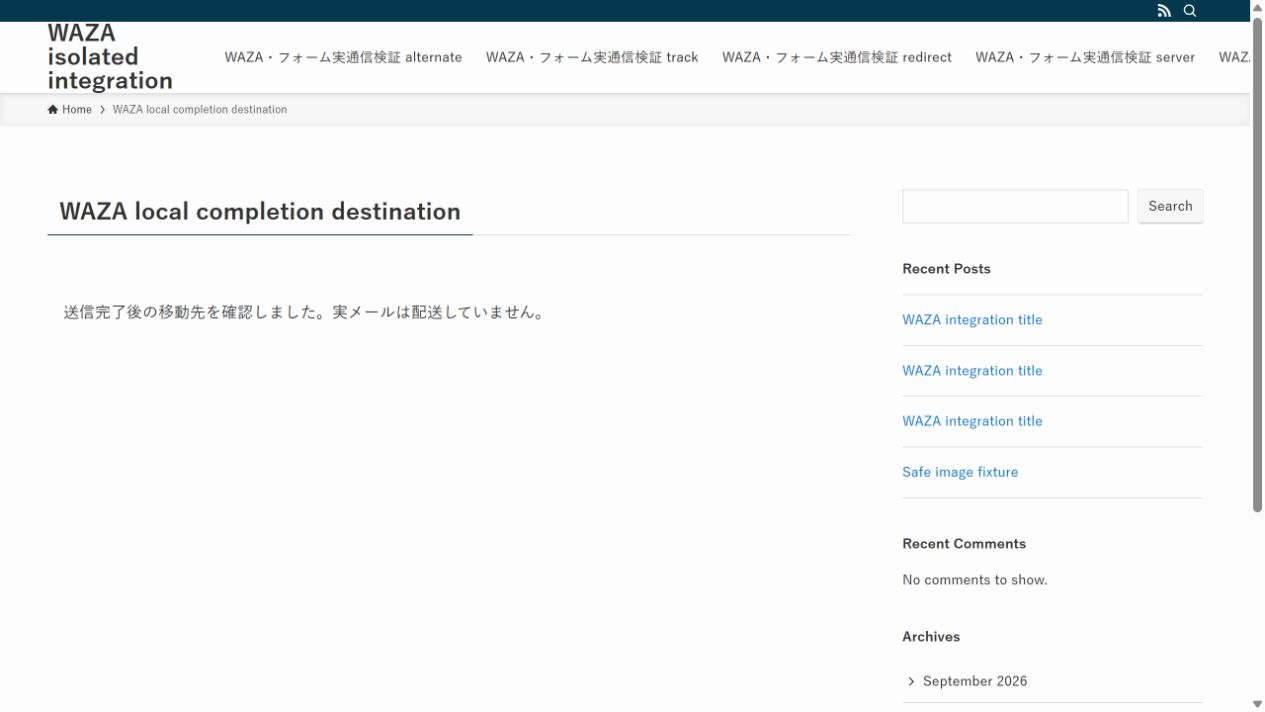This screenshot has width=1265, height=712.
Task: Click the Search button
Action: (x=1170, y=206)
